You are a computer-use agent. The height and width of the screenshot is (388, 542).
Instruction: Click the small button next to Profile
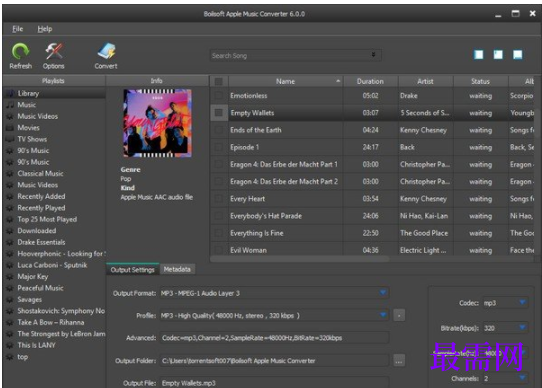pos(399,315)
